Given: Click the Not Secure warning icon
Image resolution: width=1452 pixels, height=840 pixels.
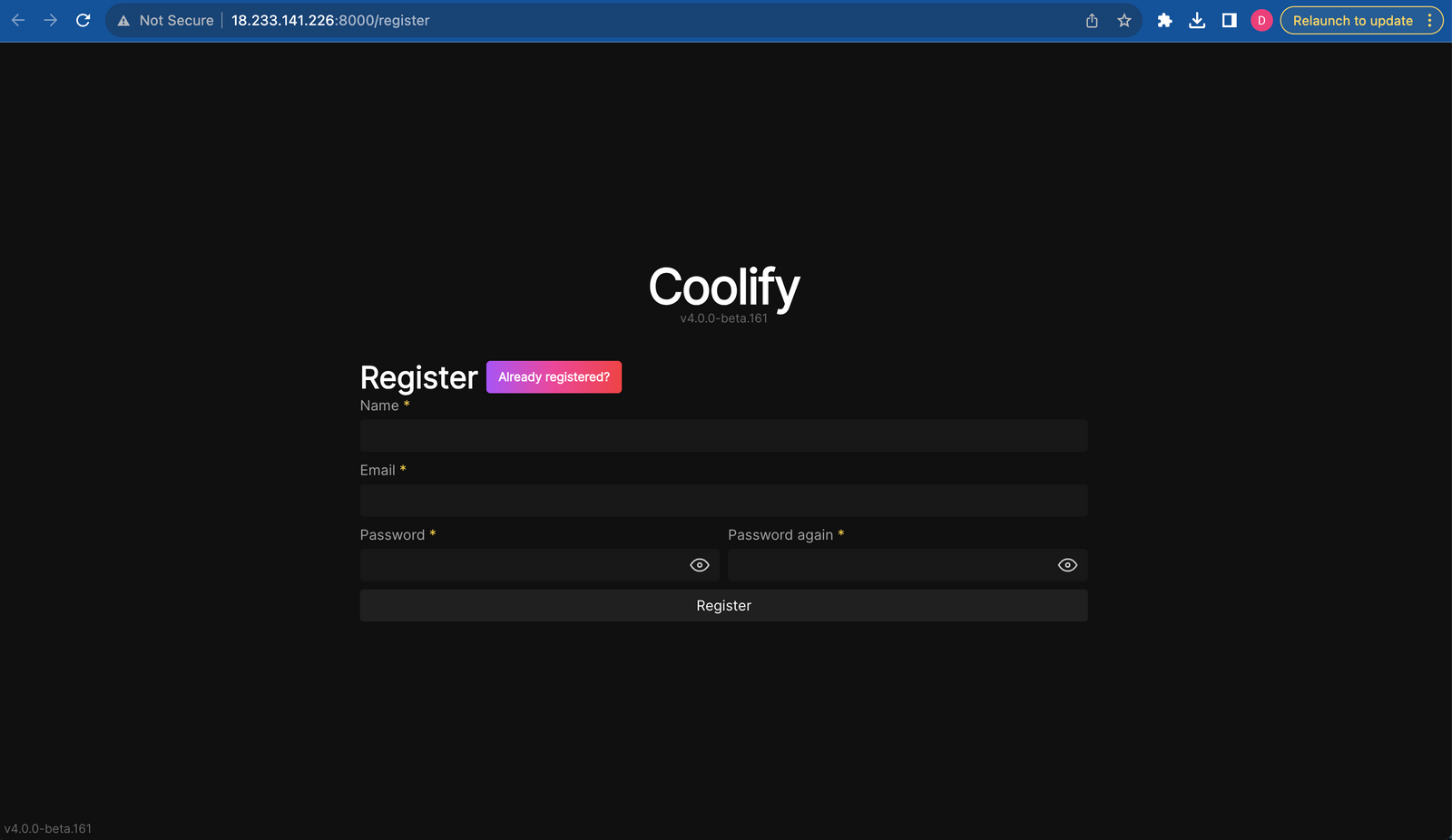Looking at the screenshot, I should point(124,20).
